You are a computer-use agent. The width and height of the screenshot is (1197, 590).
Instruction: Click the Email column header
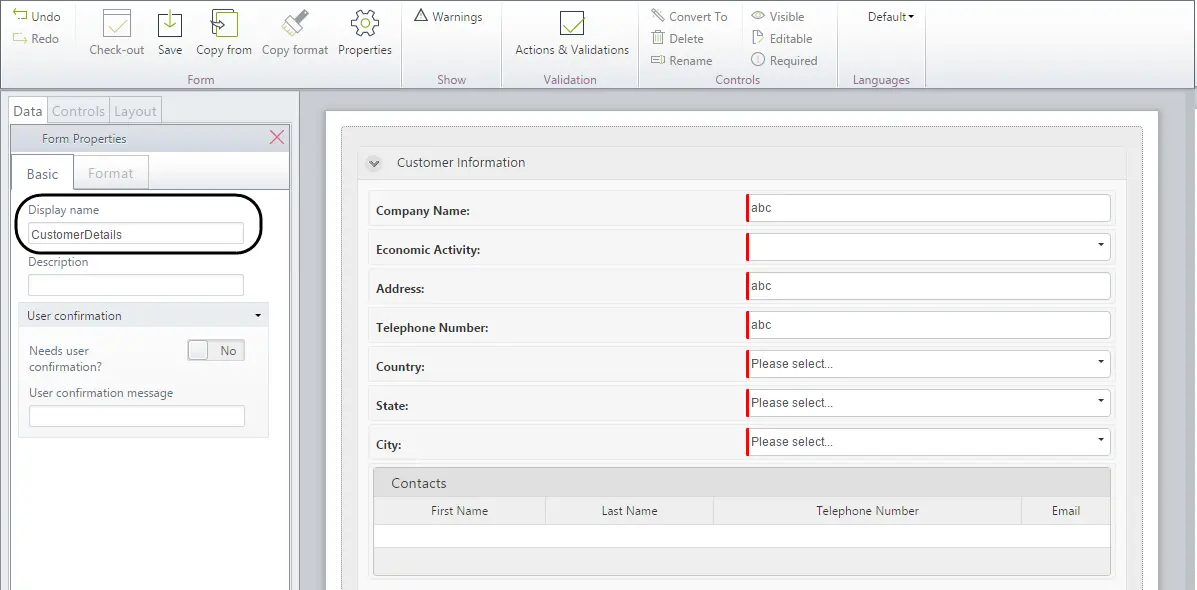[x=1066, y=511]
